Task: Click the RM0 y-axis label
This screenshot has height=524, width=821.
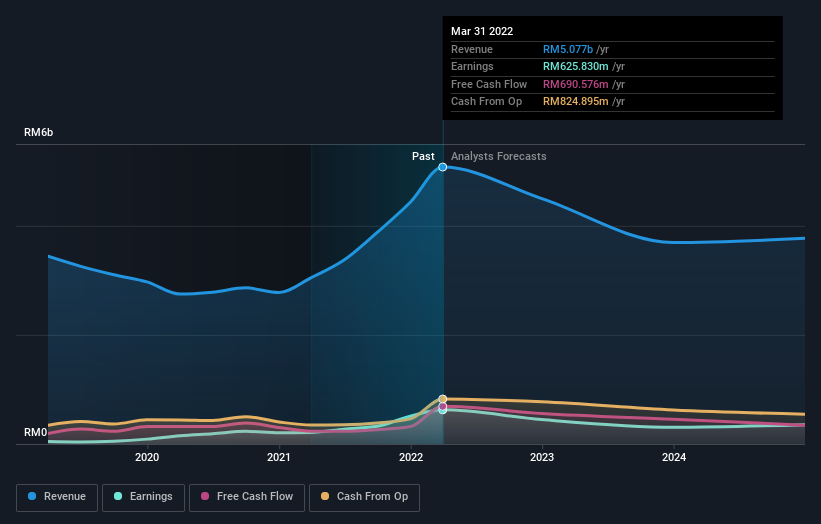Action: coord(36,432)
